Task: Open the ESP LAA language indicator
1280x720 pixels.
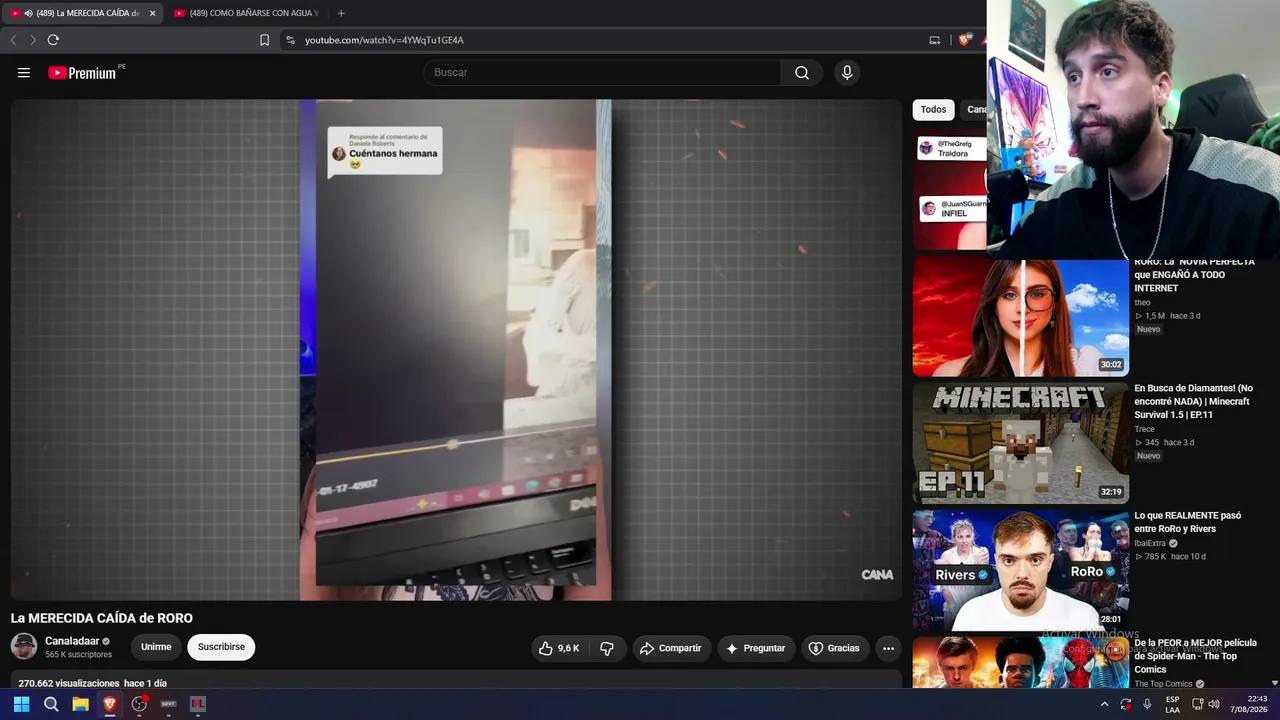Action: click(1172, 704)
